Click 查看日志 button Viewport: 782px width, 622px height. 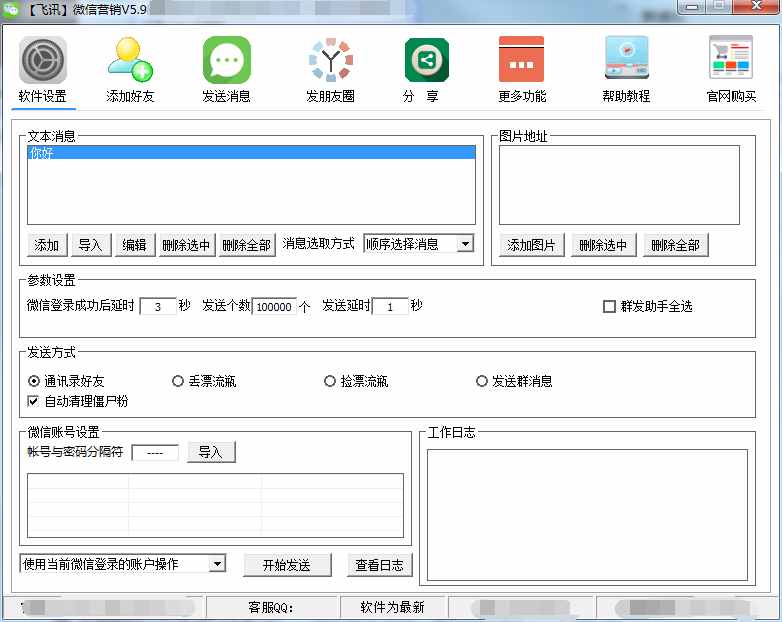pos(380,565)
